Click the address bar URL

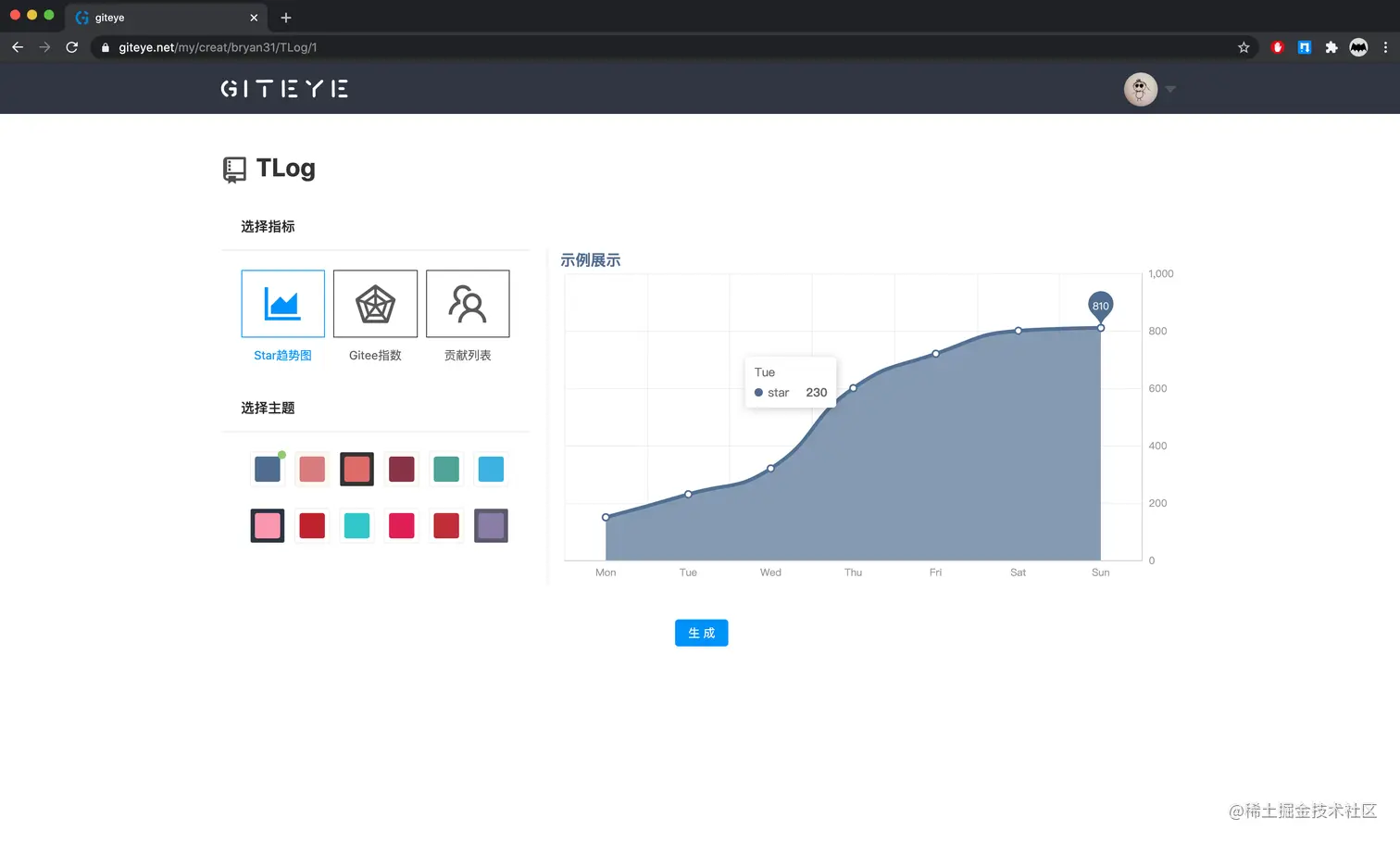click(x=218, y=47)
